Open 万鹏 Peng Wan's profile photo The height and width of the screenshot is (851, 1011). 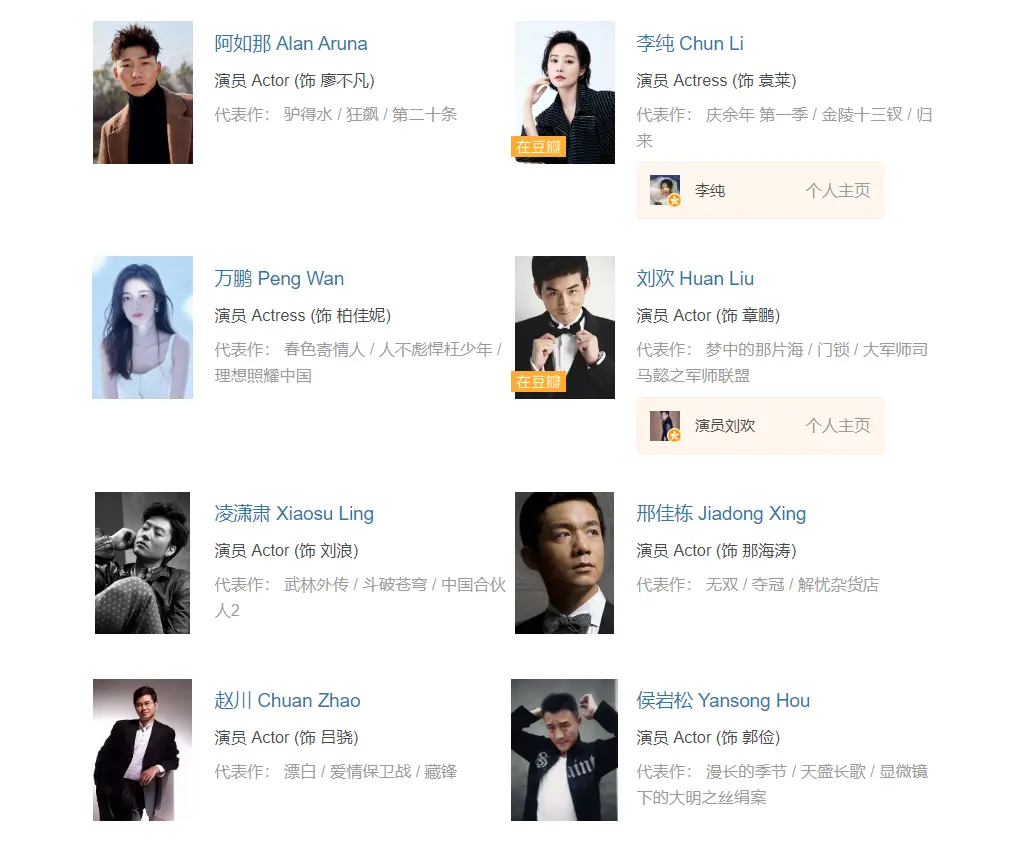pyautogui.click(x=142, y=328)
